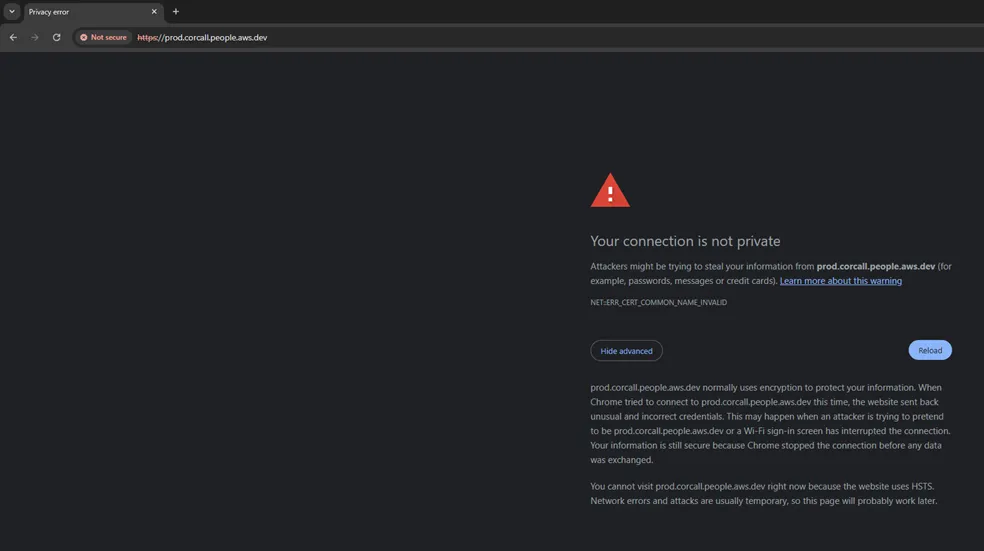Click the Your connection is not private heading
This screenshot has width=984, height=551.
click(685, 241)
